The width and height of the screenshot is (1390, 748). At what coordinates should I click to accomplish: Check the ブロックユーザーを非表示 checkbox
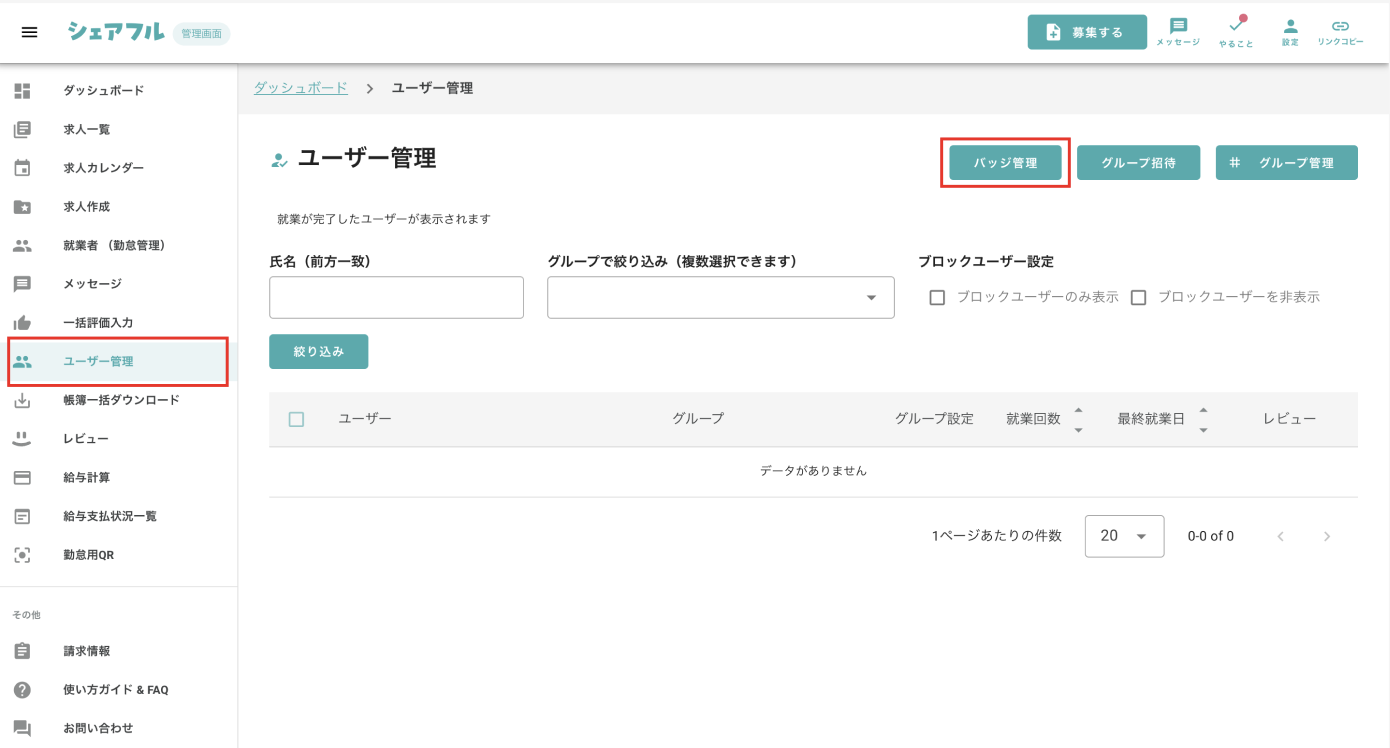pos(1138,297)
